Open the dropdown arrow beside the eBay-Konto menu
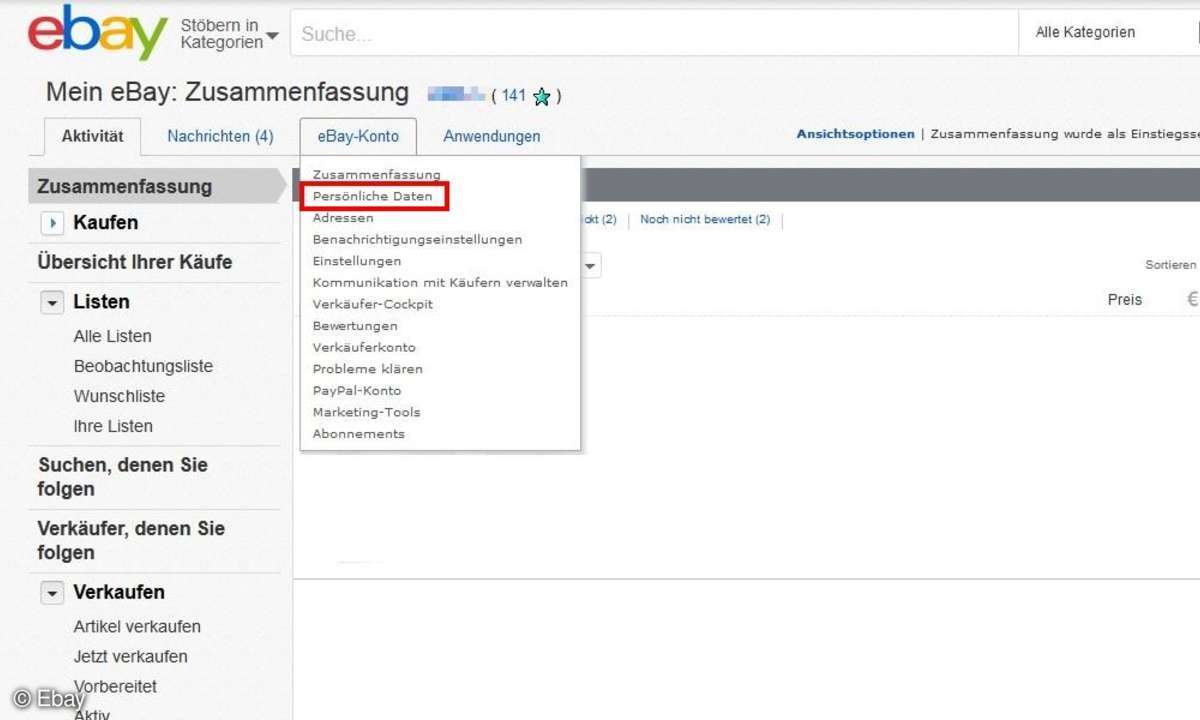This screenshot has width=1200, height=720. (x=590, y=266)
